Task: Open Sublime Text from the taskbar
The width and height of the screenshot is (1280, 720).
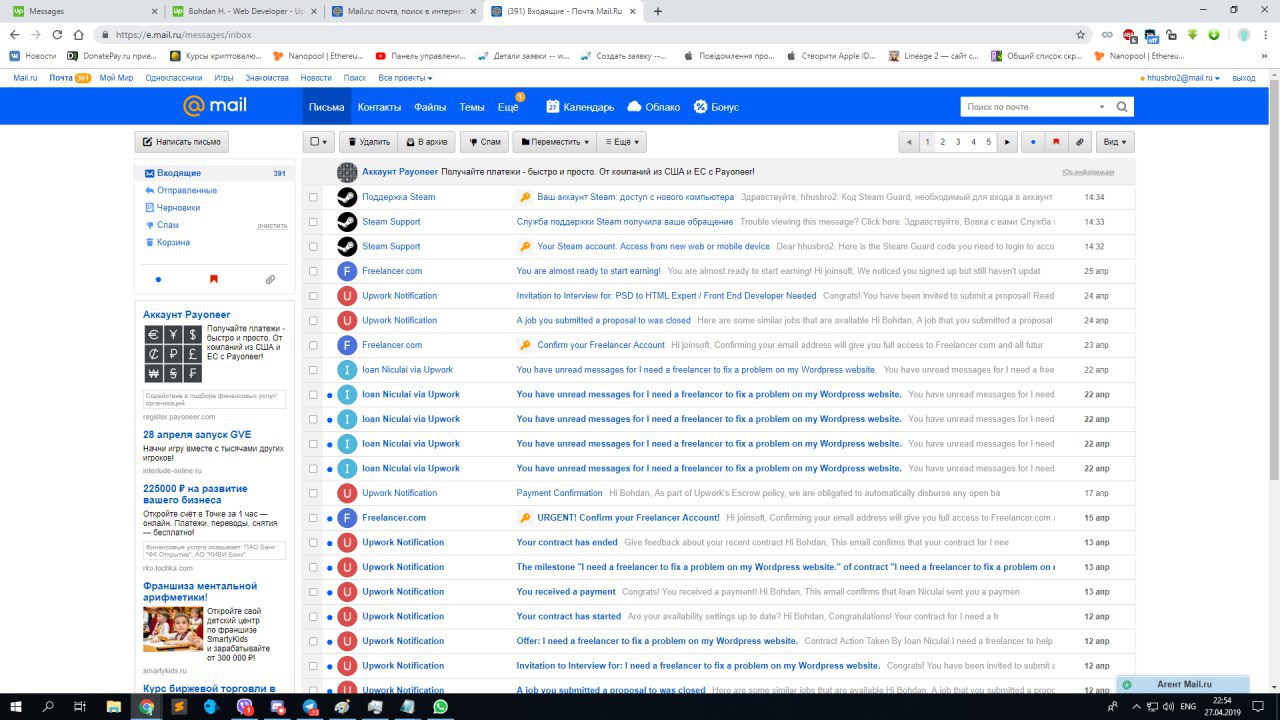Action: [179, 706]
